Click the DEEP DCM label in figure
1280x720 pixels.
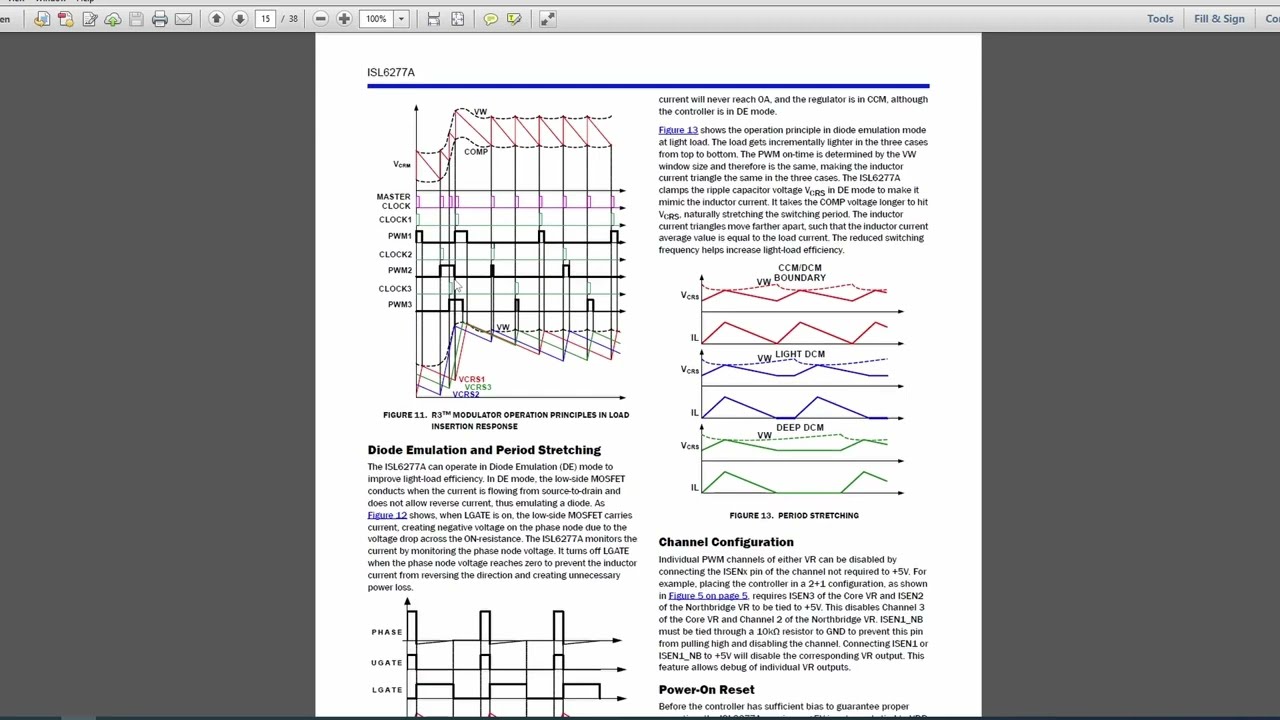[800, 428]
